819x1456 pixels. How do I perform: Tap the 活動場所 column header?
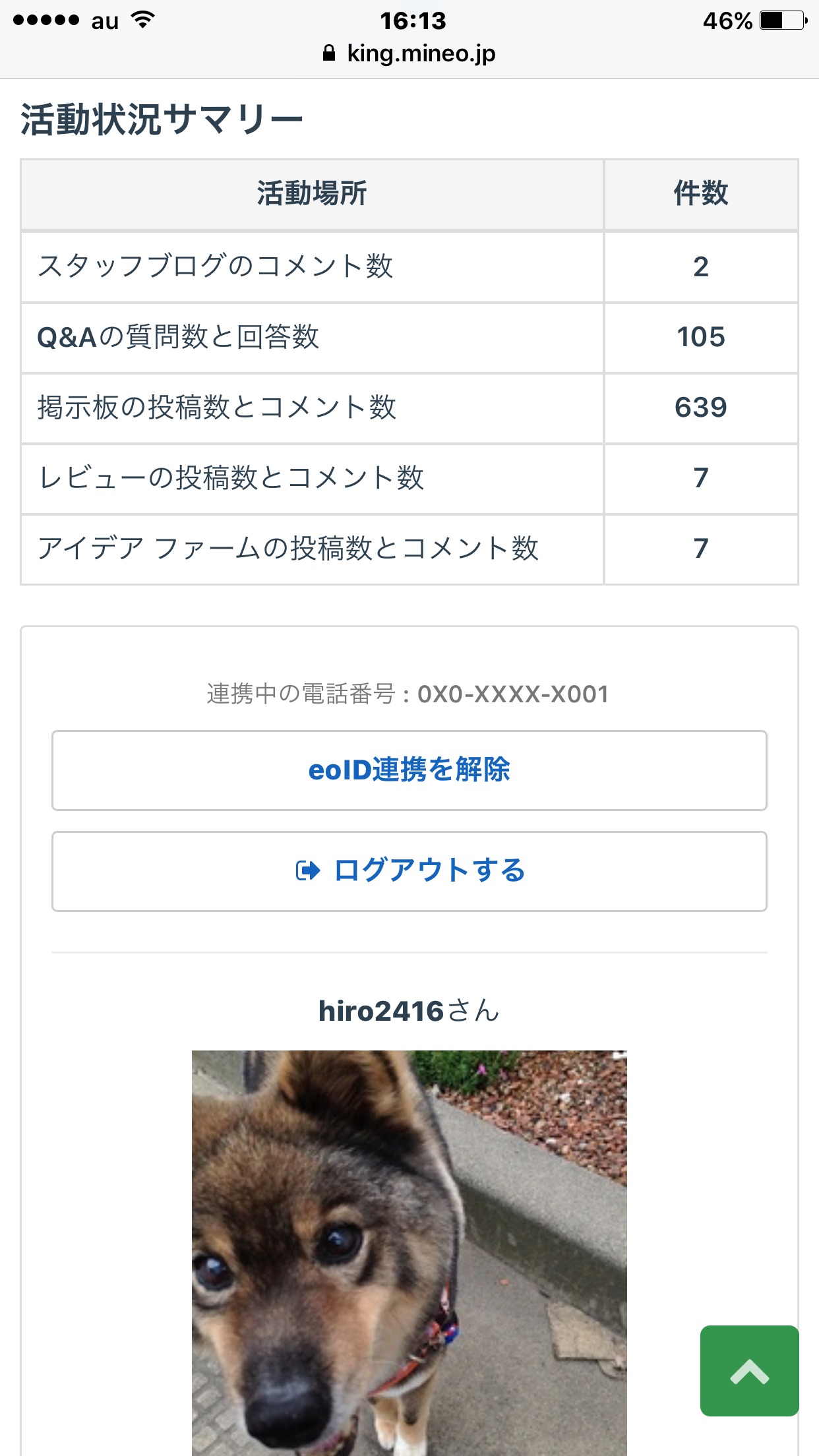[312, 194]
